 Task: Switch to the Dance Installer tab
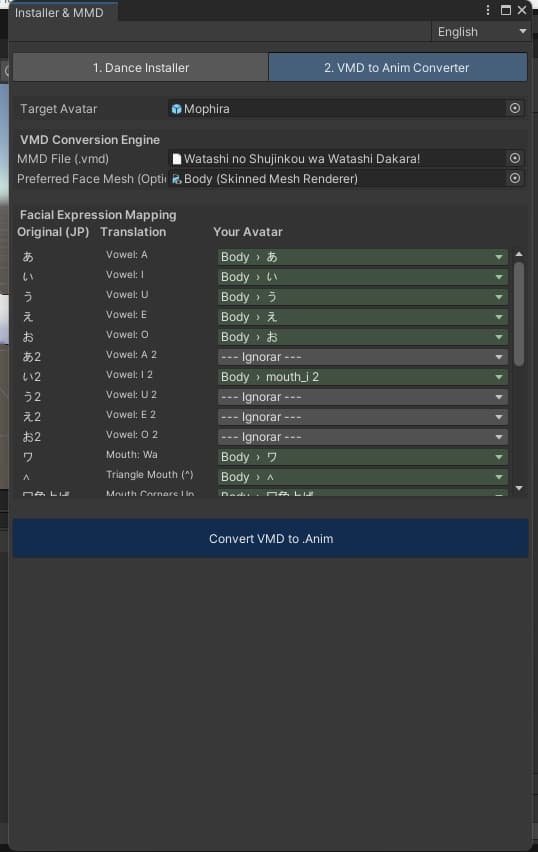[x=141, y=67]
